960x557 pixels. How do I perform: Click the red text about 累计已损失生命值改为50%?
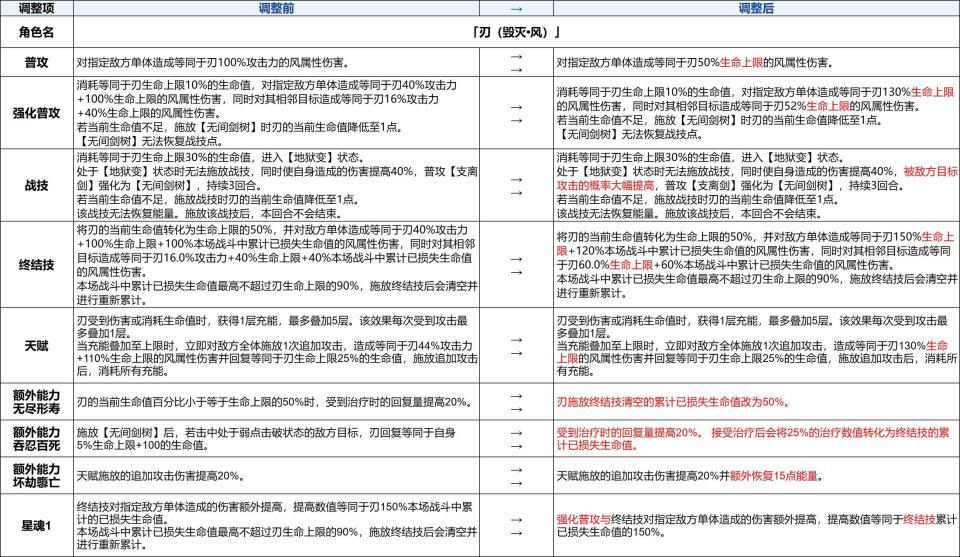tap(673, 402)
